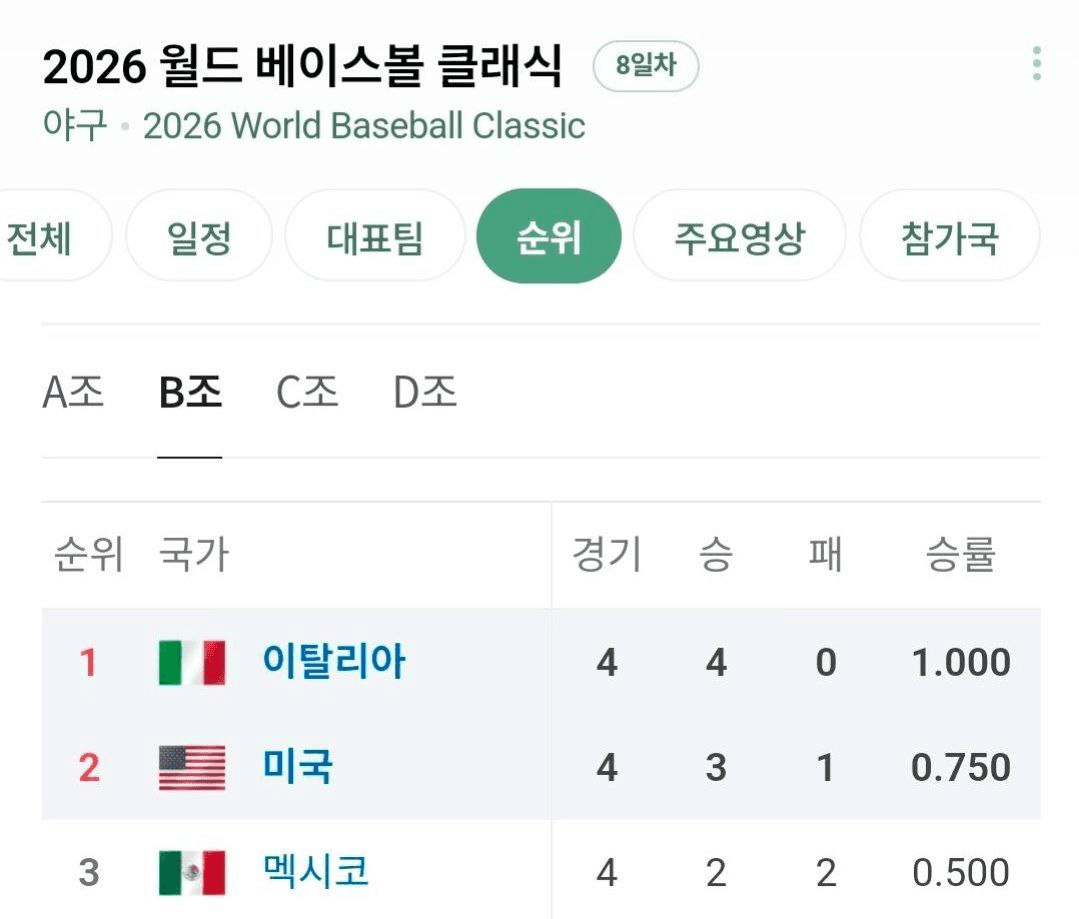Click the Italy flag icon

(192, 662)
